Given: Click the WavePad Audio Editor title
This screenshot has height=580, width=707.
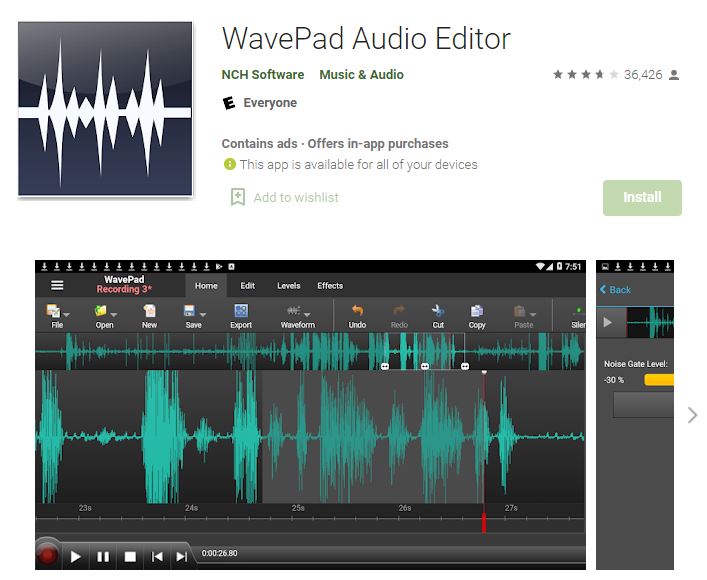Looking at the screenshot, I should coord(366,39).
